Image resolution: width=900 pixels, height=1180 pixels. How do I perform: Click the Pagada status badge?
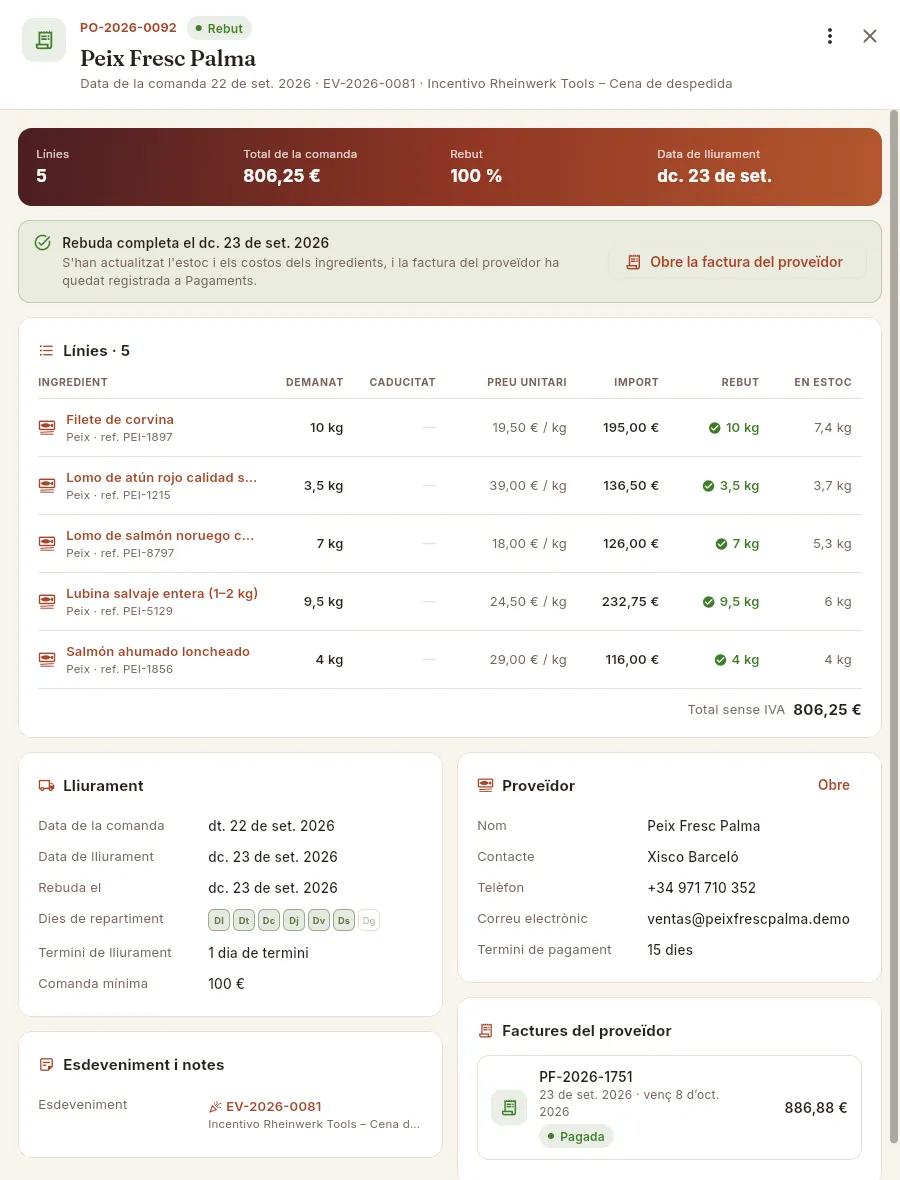[576, 1136]
